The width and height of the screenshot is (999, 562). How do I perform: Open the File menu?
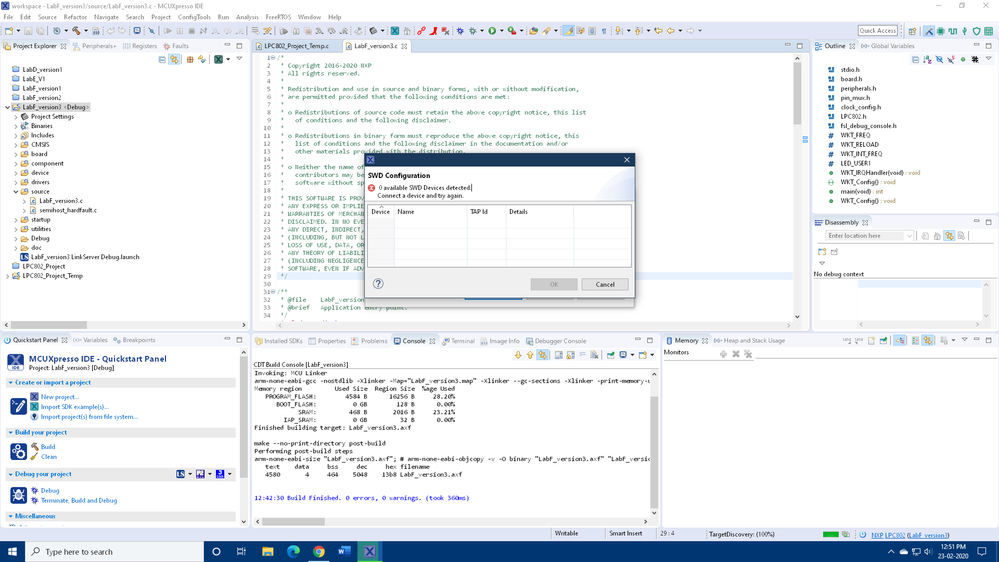tap(8, 17)
